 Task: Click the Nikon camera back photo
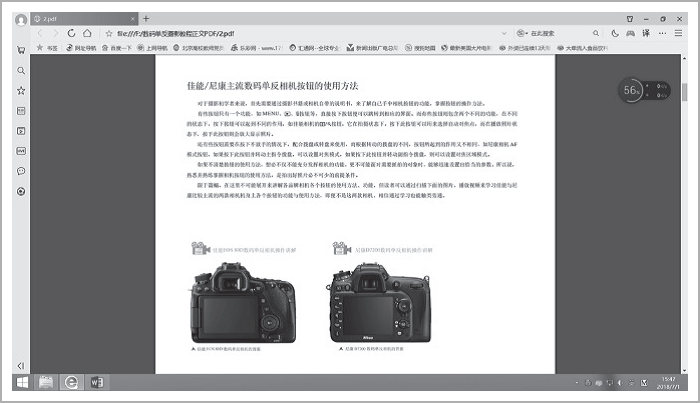380,303
